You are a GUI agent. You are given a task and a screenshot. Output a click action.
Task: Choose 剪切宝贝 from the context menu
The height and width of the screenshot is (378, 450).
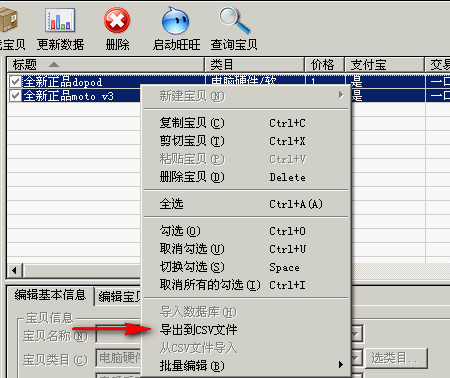(246, 141)
